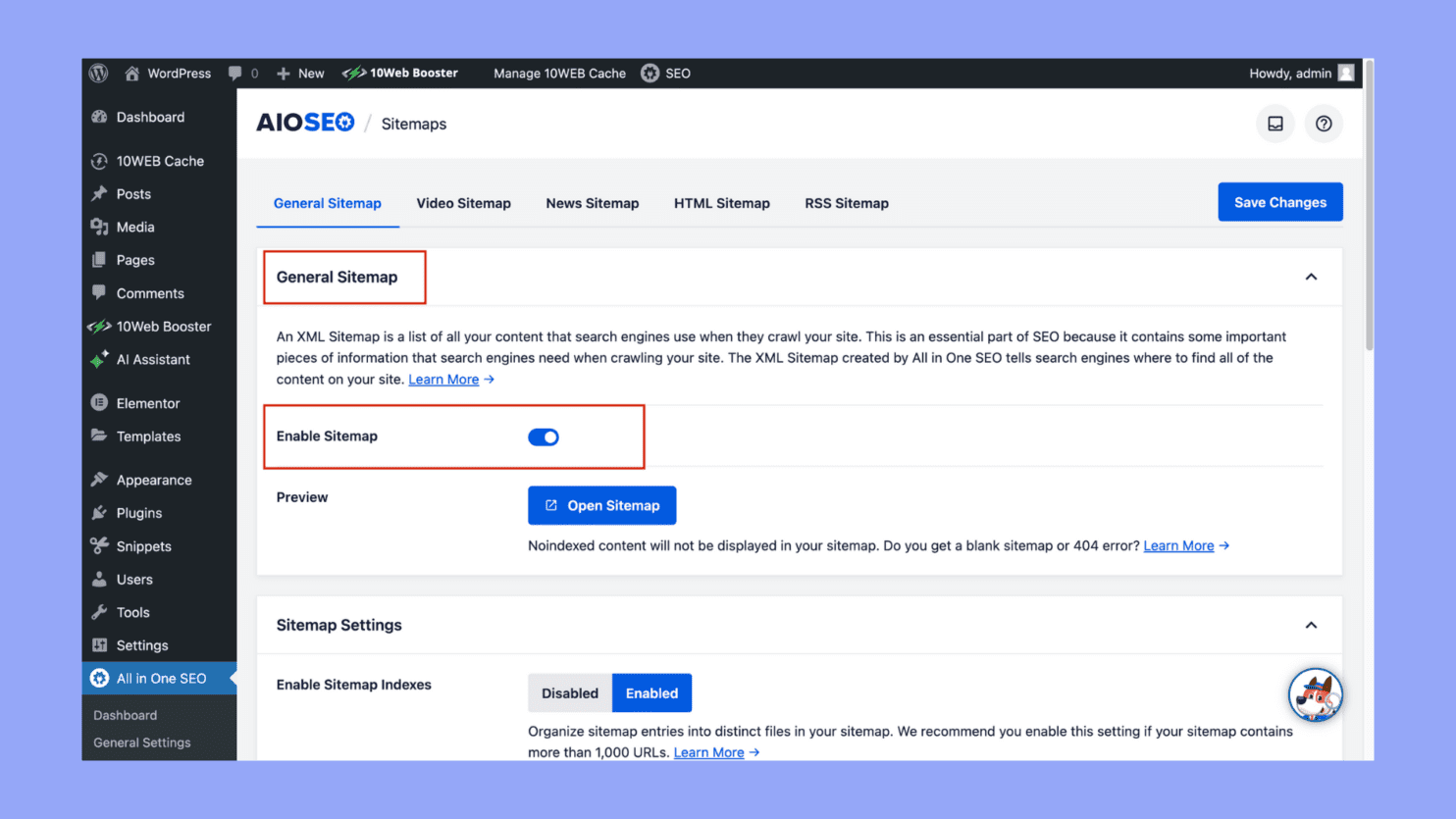Screen dimensions: 1456x819
Task: Select All in One SEO sidebar item
Action: (x=159, y=679)
